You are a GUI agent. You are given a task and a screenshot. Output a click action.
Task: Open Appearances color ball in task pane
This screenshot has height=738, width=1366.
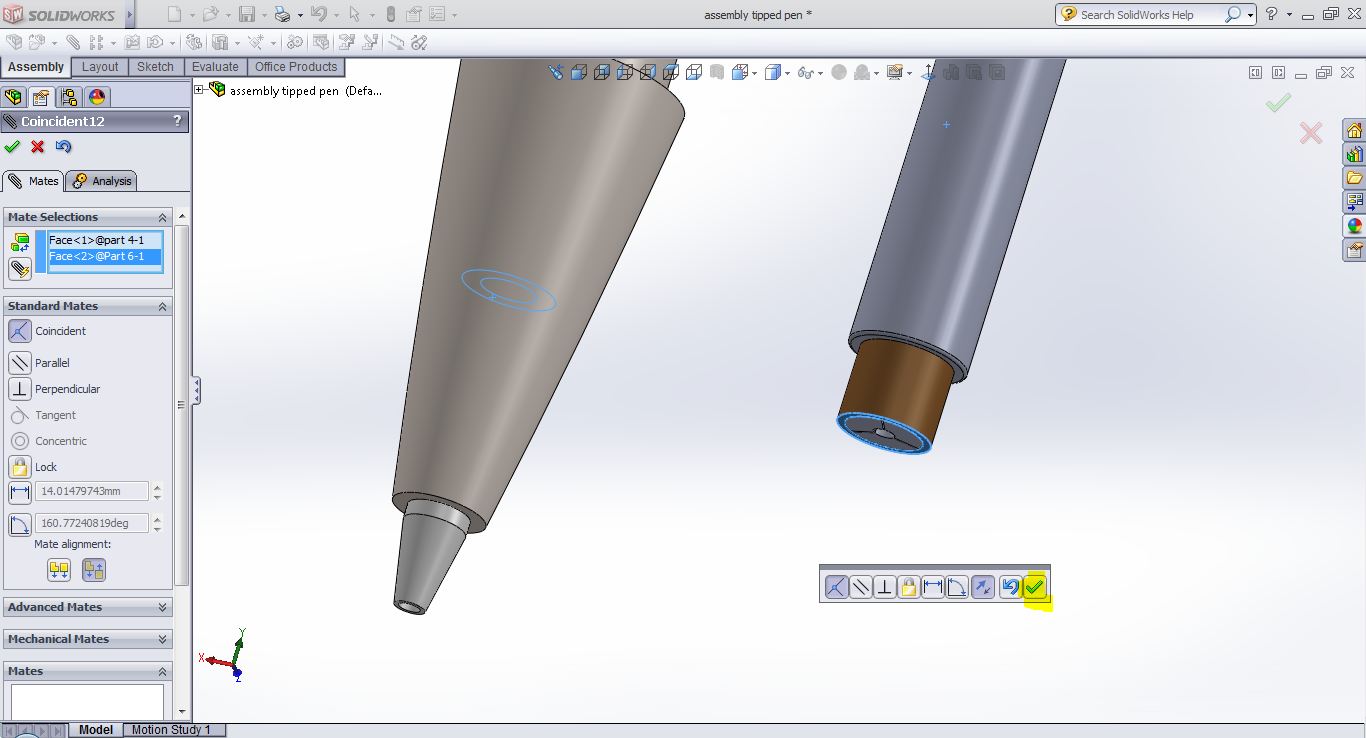click(x=1354, y=226)
